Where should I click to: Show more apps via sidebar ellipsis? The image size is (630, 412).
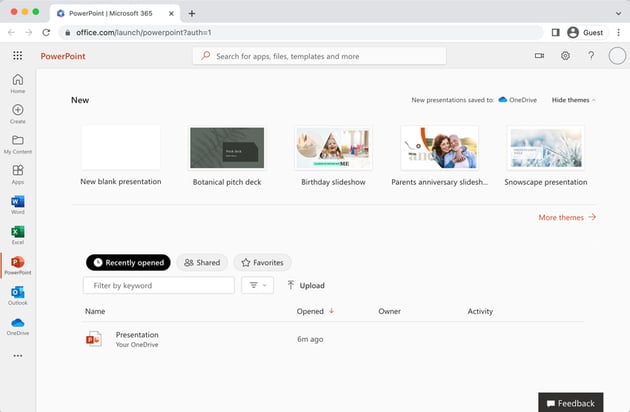point(18,355)
